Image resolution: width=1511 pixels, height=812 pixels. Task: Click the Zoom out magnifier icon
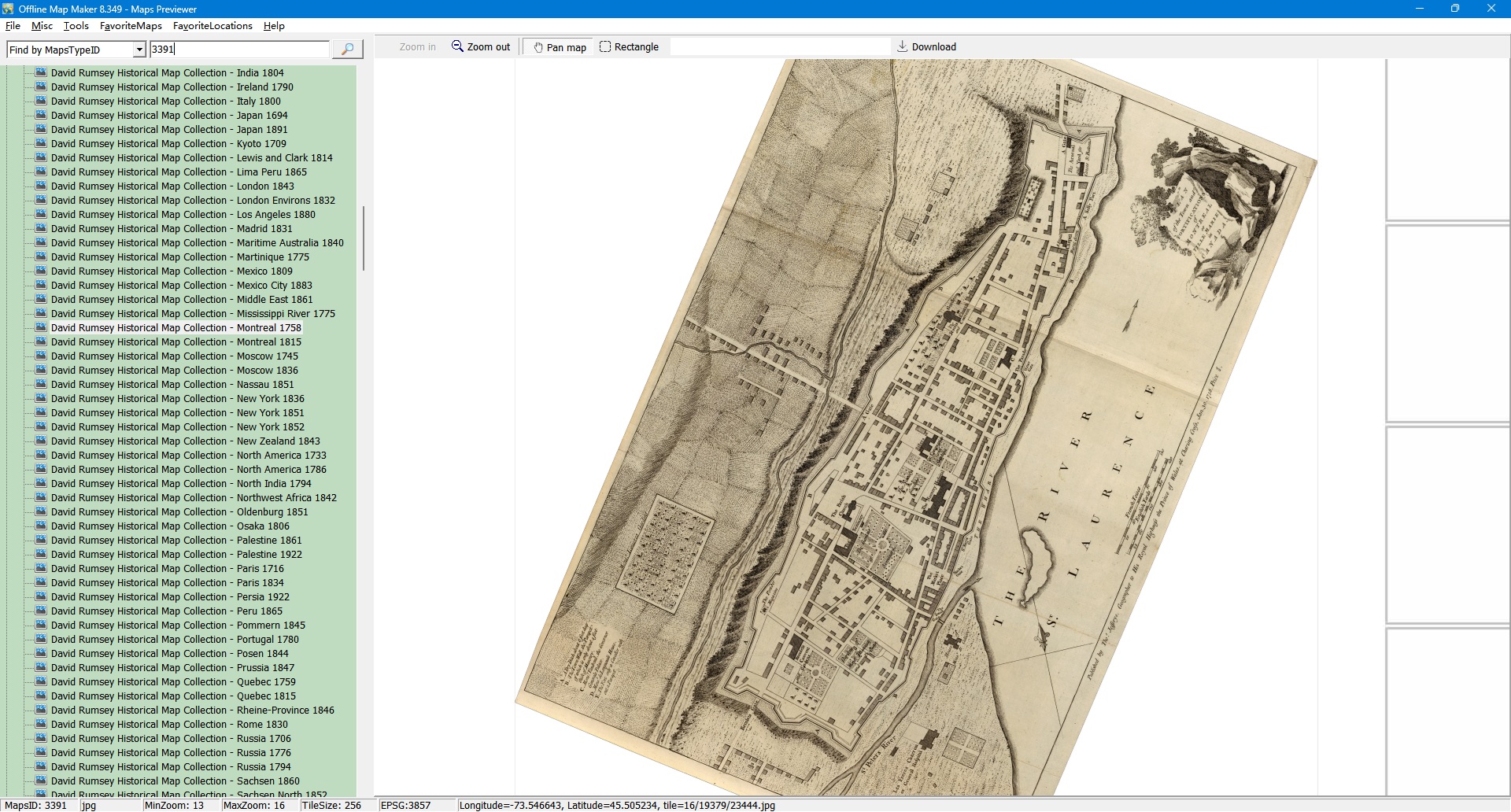click(457, 46)
